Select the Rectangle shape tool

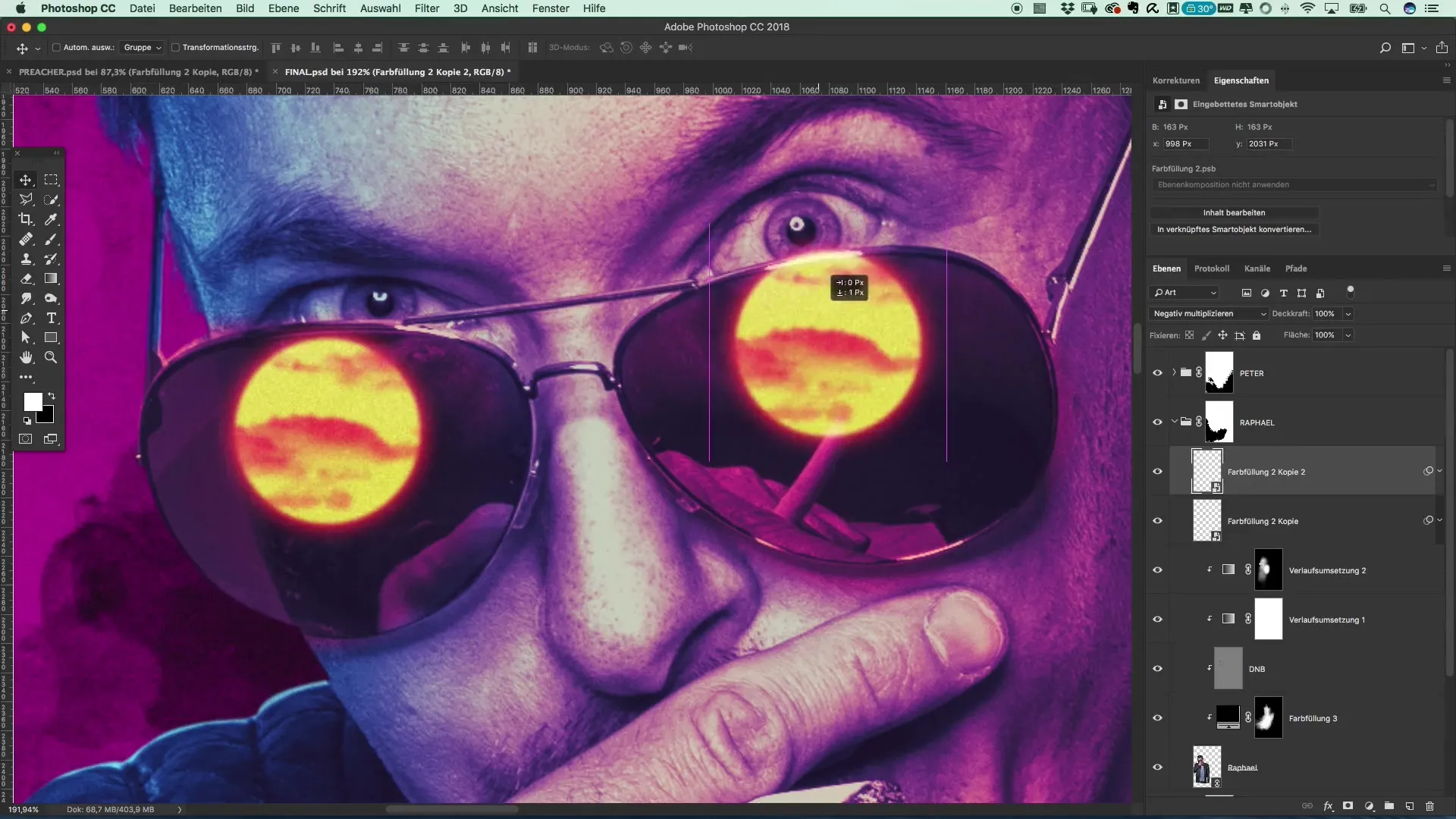point(51,337)
